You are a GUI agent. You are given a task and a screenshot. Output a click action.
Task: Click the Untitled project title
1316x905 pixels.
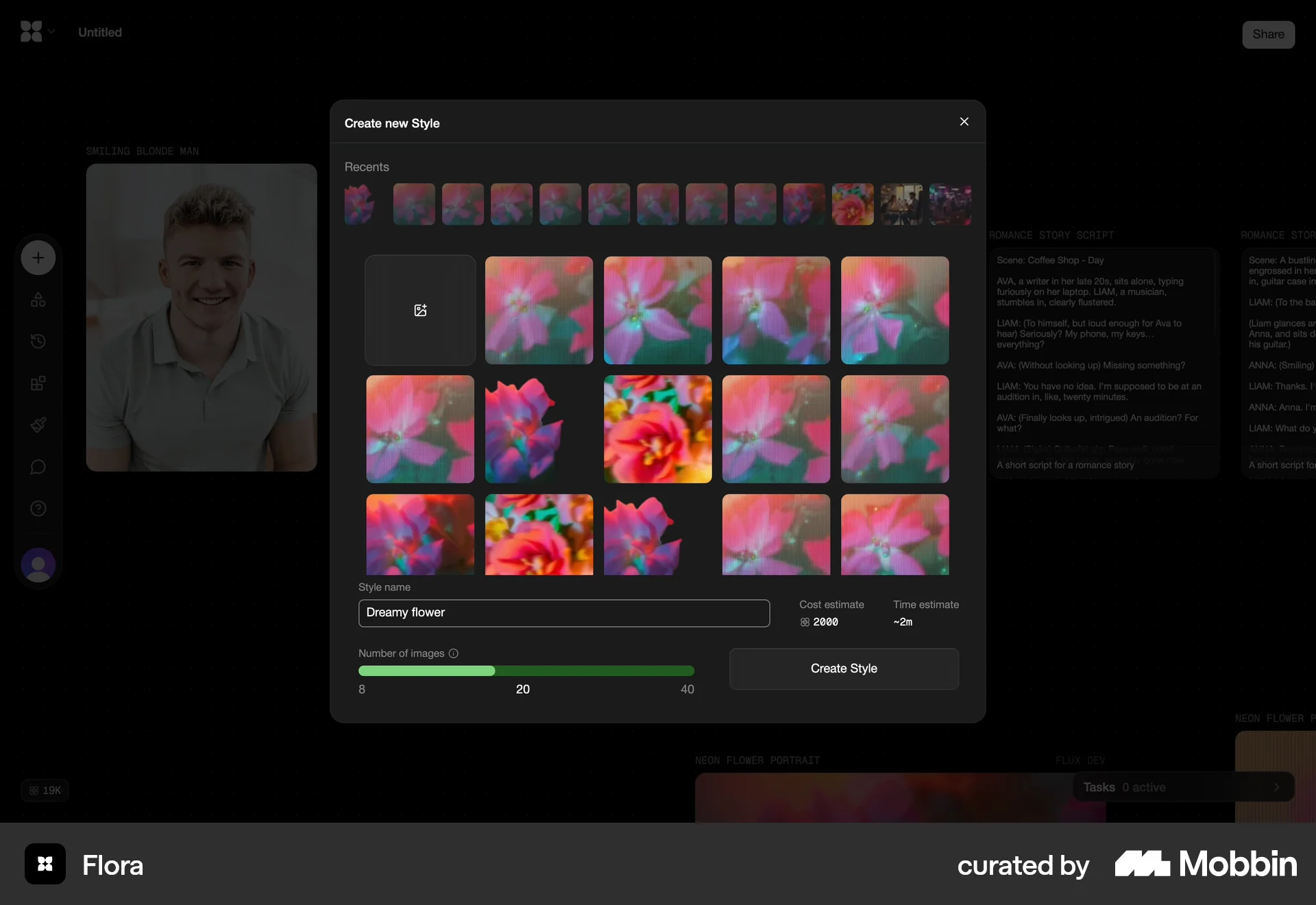99,32
